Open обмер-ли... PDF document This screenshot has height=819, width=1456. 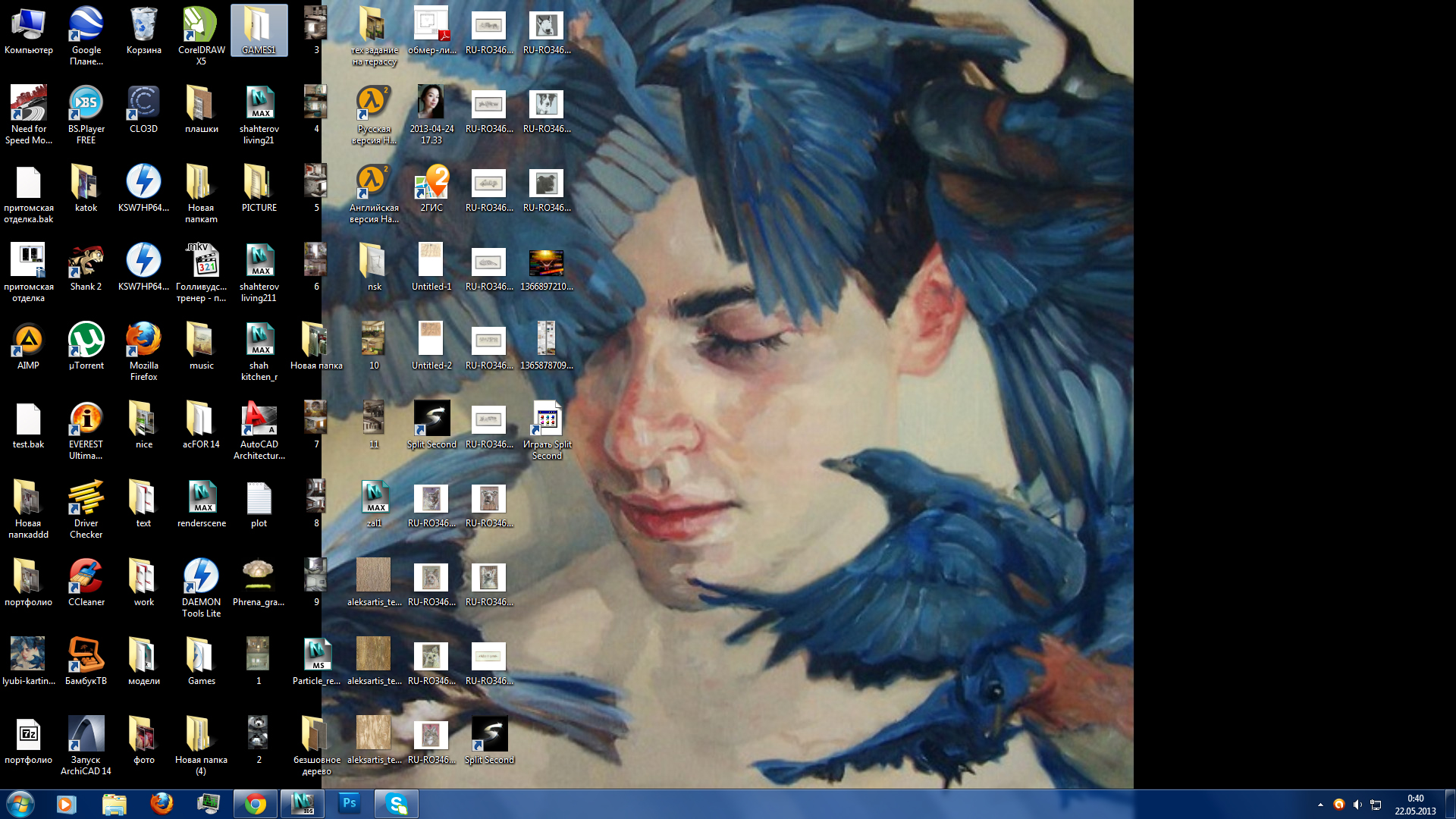431,32
